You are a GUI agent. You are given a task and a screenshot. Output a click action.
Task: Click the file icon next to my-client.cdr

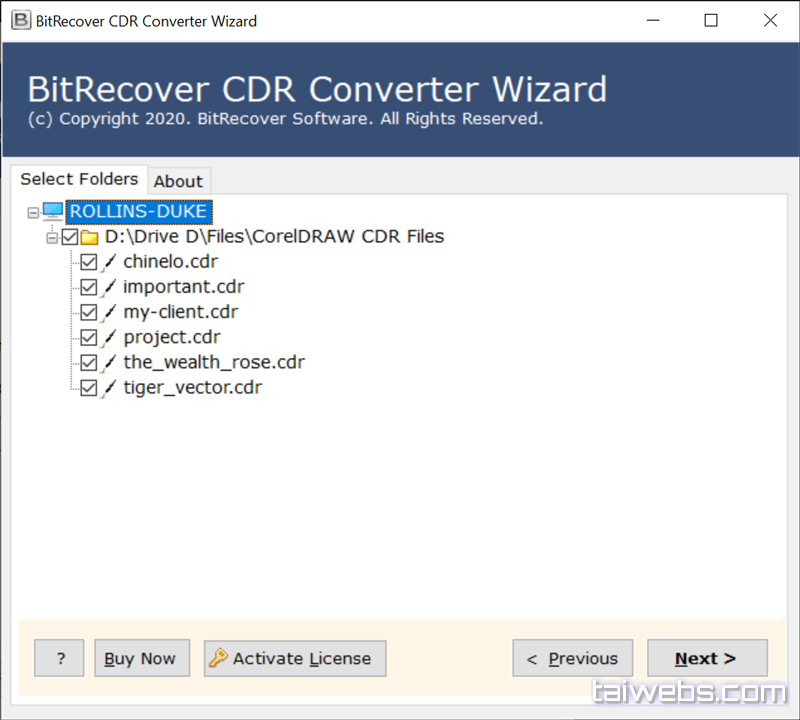pos(108,312)
